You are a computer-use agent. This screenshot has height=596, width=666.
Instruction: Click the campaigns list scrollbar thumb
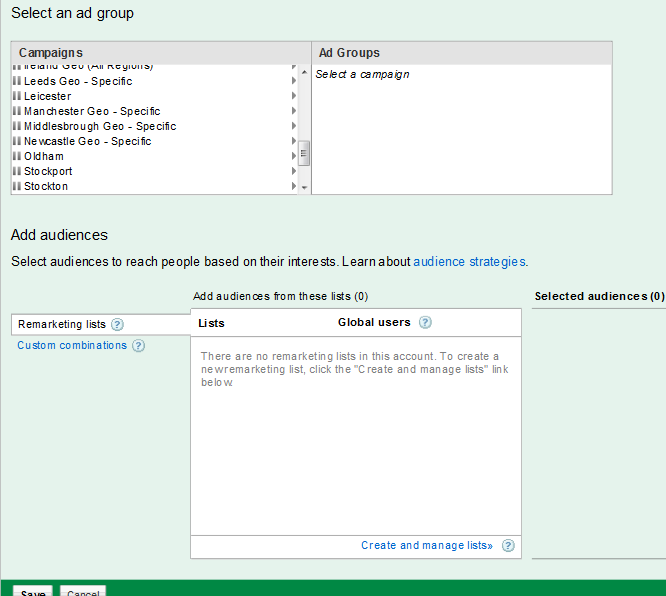click(x=304, y=152)
